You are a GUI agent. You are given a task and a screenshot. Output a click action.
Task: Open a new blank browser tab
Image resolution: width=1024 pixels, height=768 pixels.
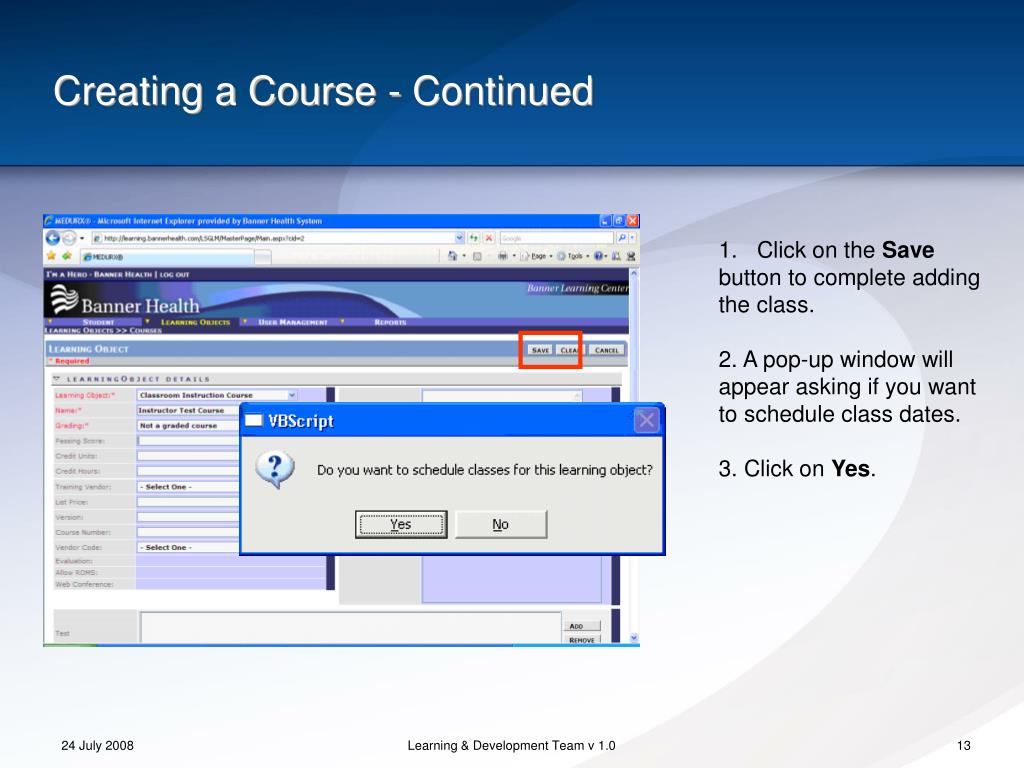pyautogui.click(x=263, y=257)
